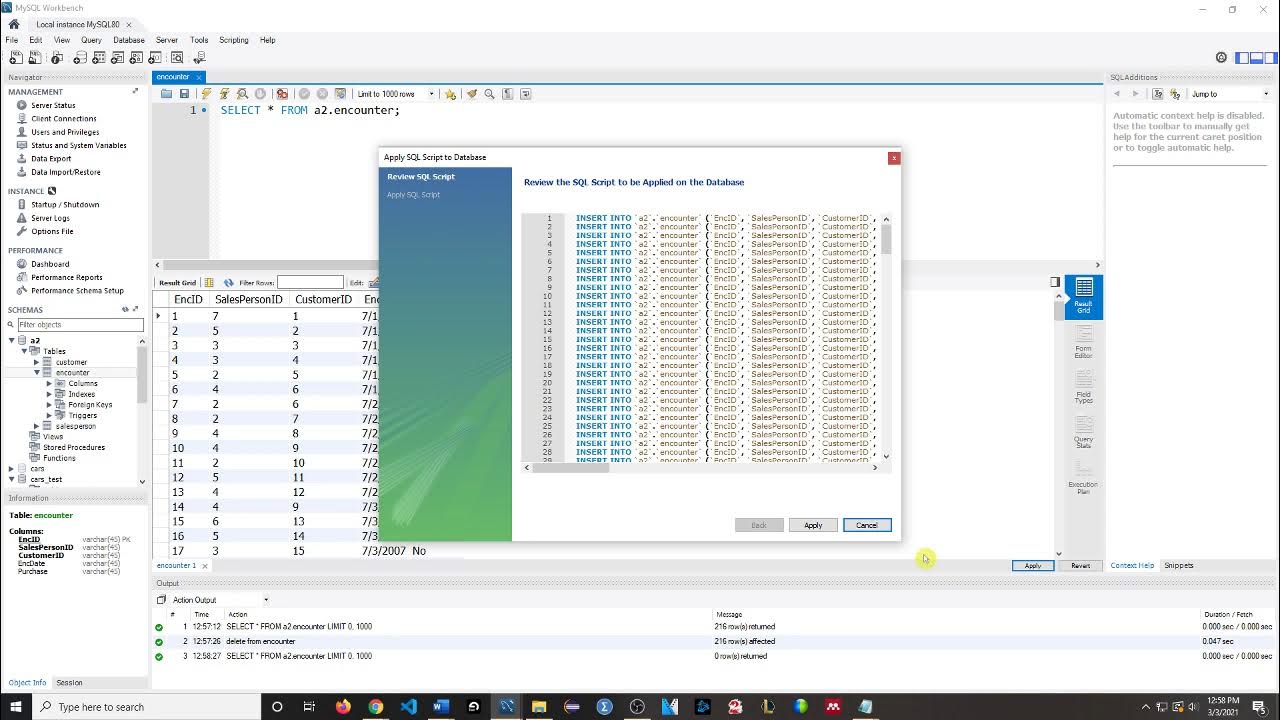Execute query with the lightning bolt icon
This screenshot has height=720, width=1280.
coord(207,94)
